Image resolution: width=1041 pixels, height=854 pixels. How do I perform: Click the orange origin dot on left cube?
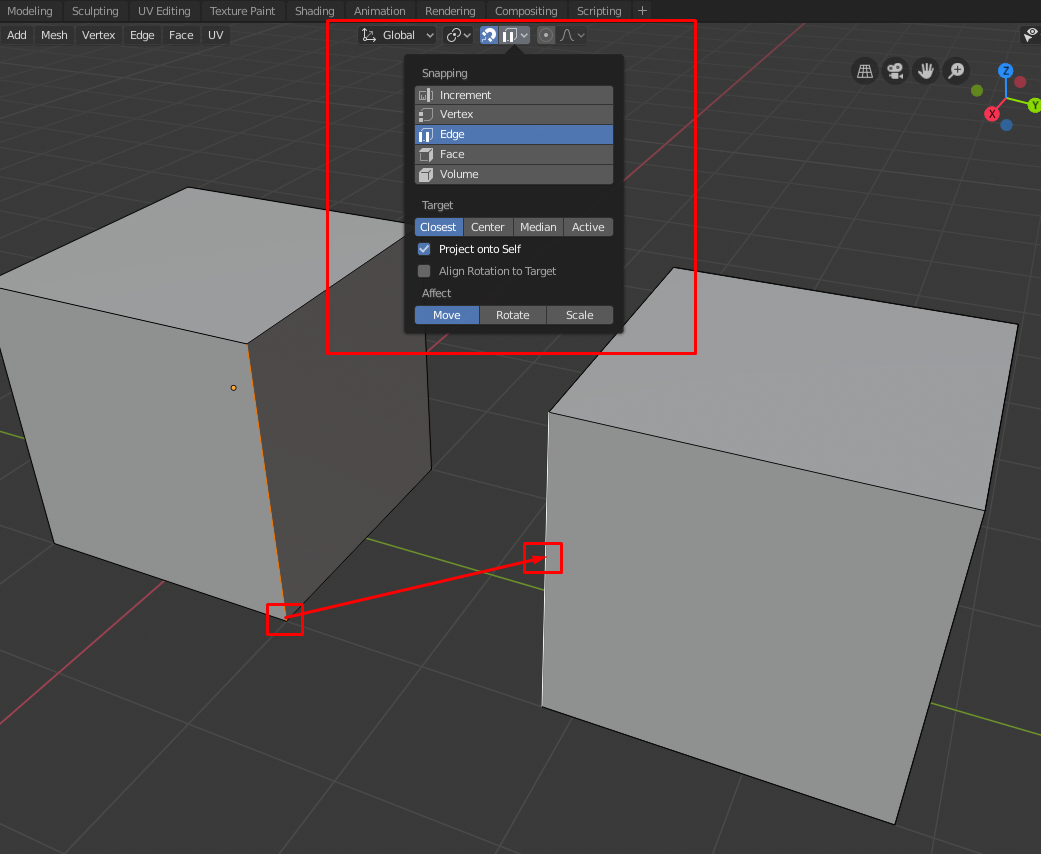click(233, 388)
